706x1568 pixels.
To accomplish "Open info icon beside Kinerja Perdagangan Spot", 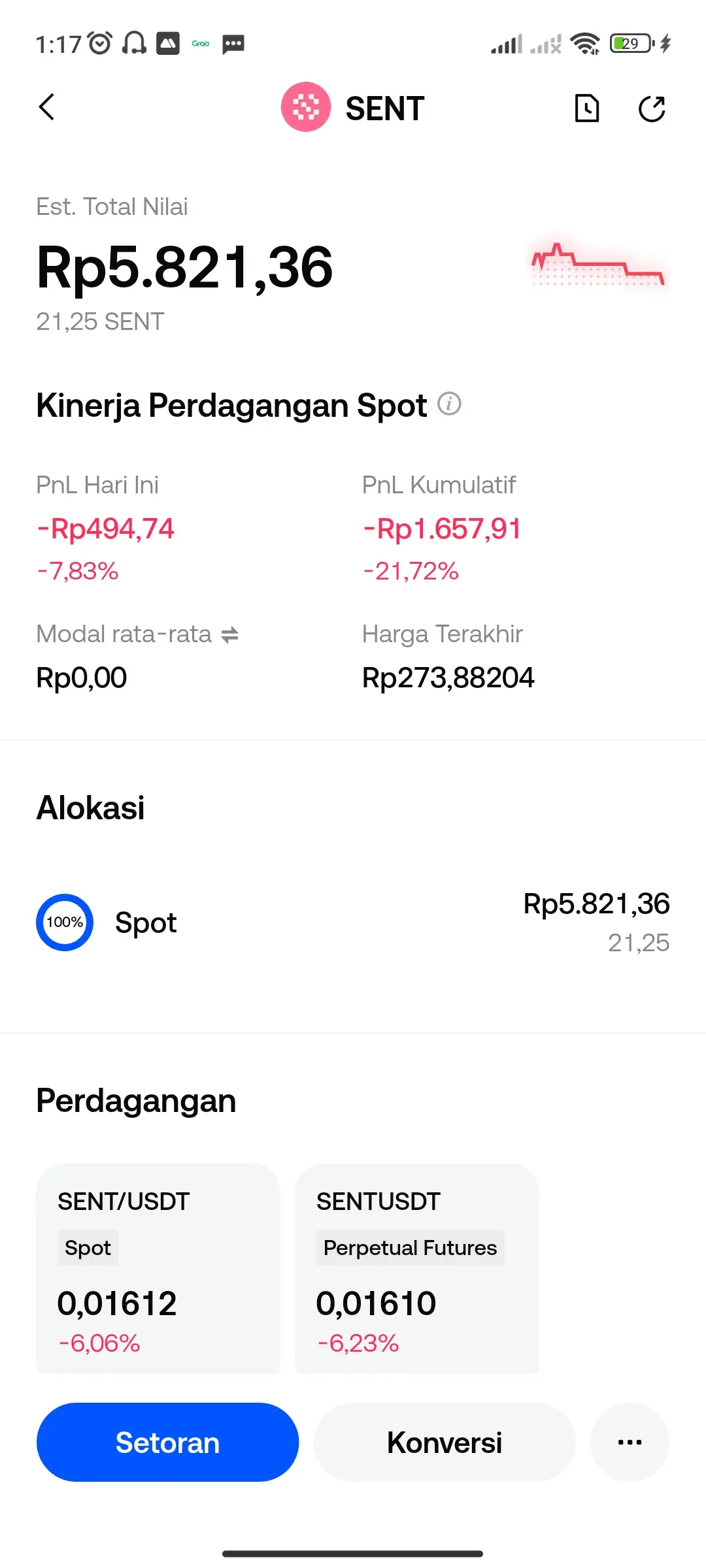I will (449, 404).
